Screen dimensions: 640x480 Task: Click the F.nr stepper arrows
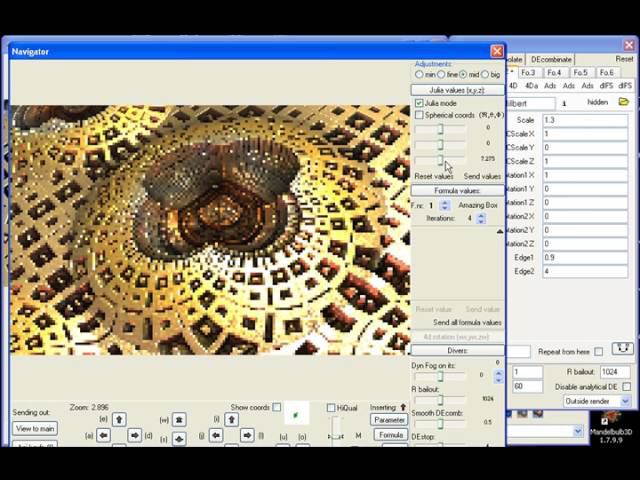tap(445, 205)
